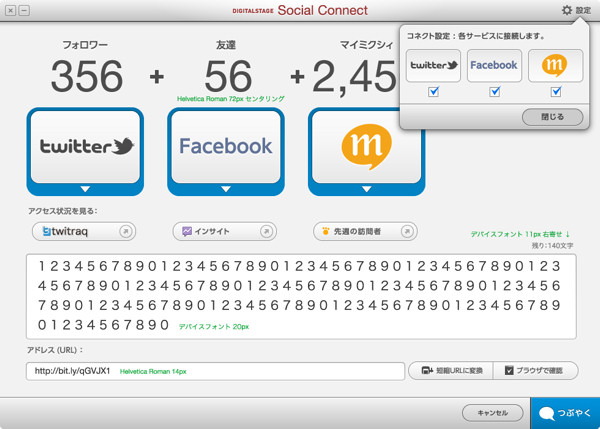
Task: Uncheck the Facebook connection checkbox
Action: (494, 92)
